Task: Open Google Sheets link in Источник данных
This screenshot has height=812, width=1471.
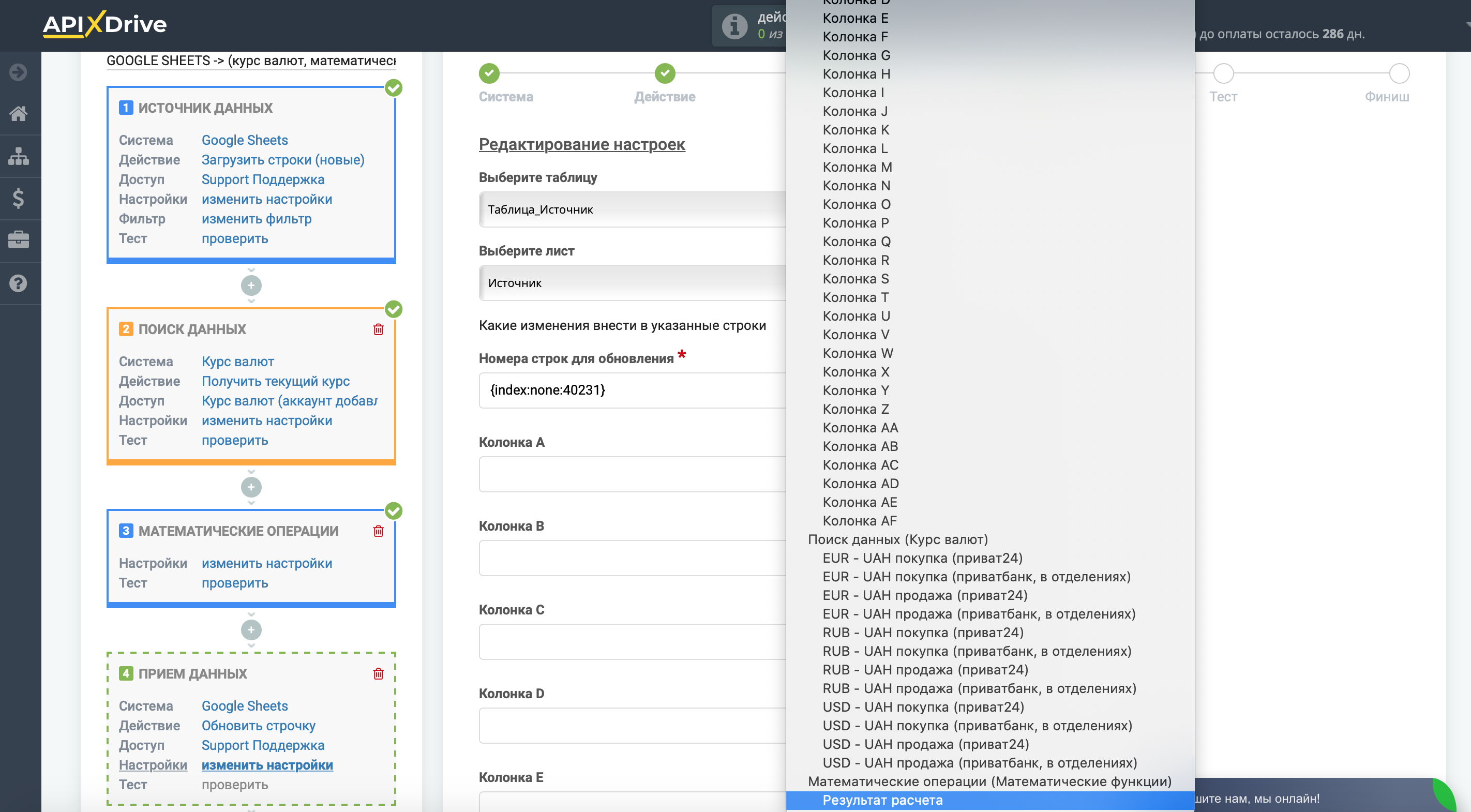Action: (245, 140)
